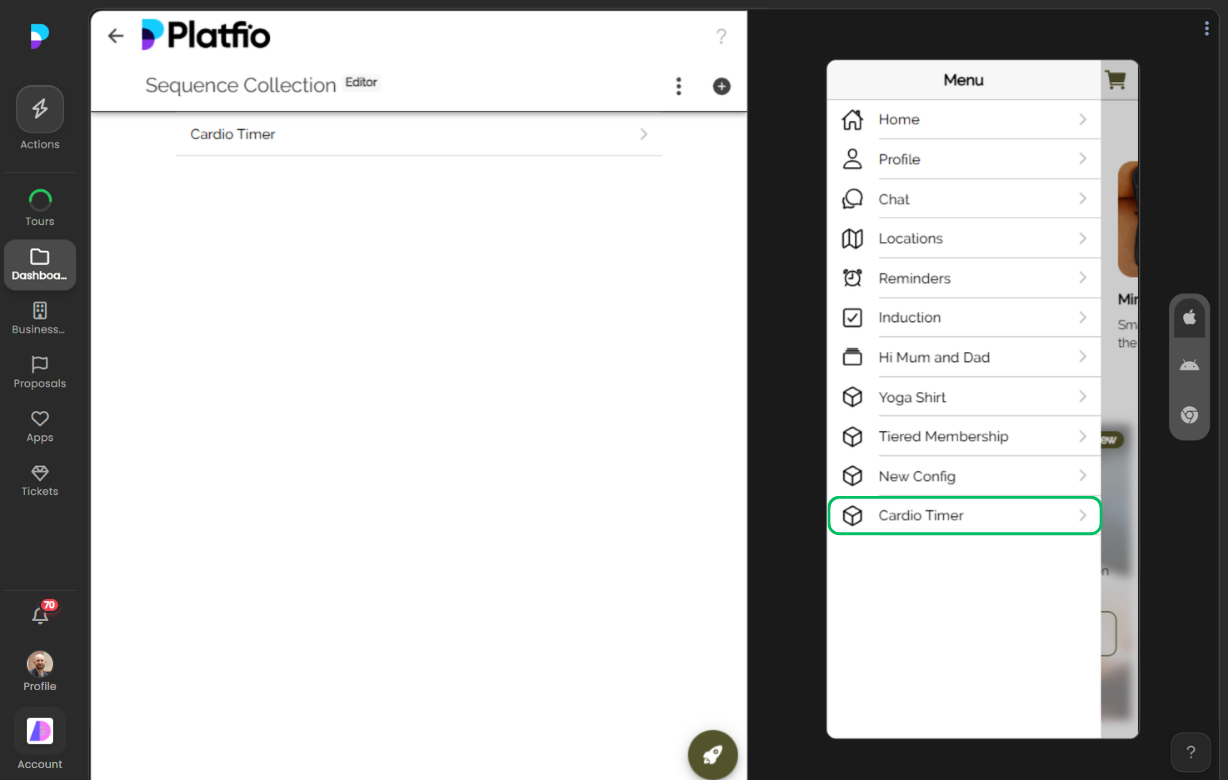Open the top-right three-dot menu

pos(1206,28)
